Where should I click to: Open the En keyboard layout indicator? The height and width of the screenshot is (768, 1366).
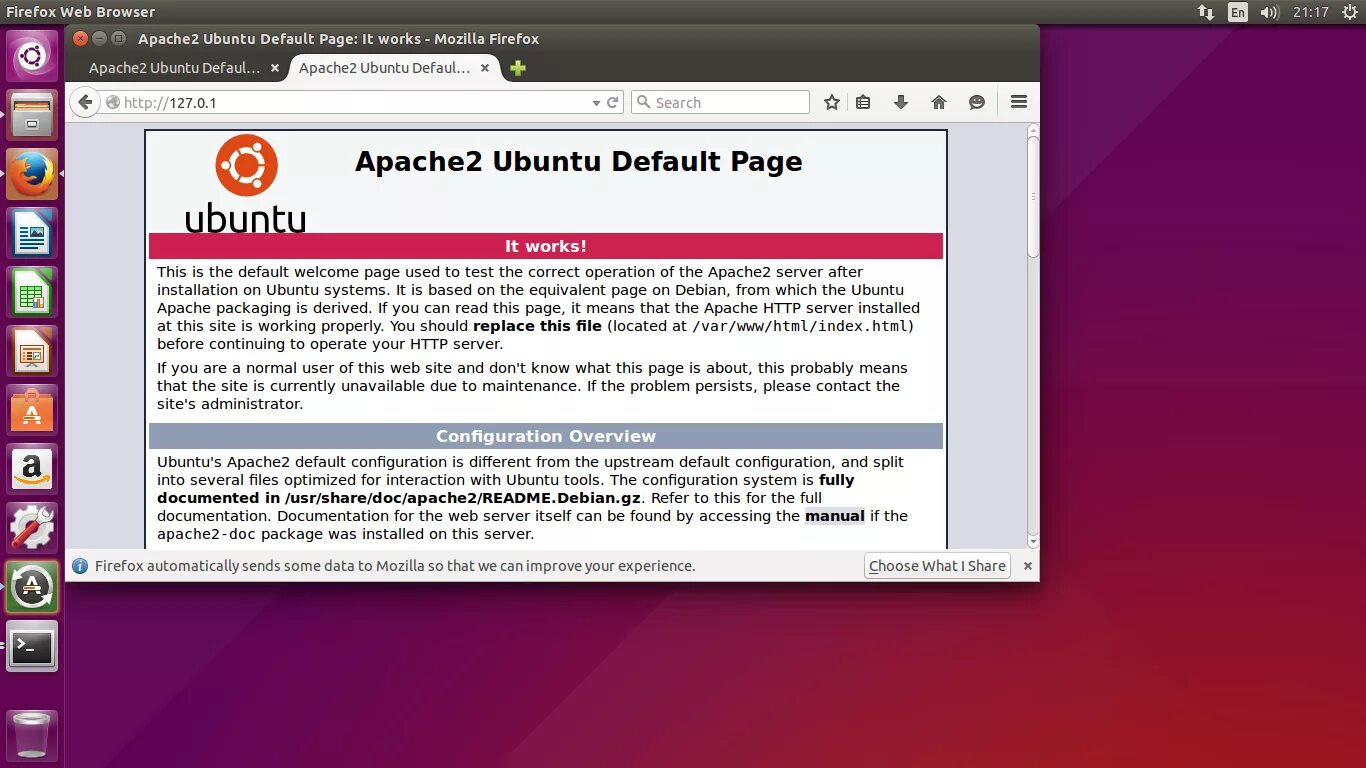(1238, 12)
